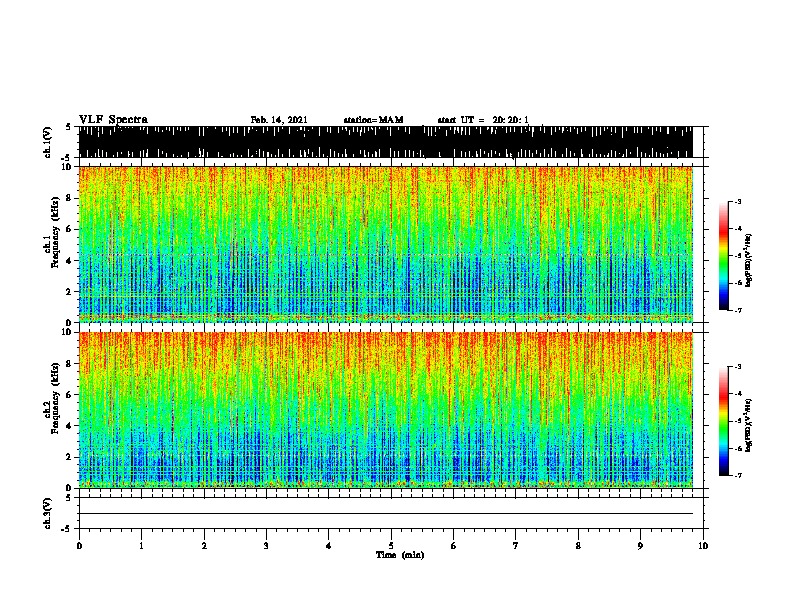Click the ch.3(V) axis label
This screenshot has height=612, width=792.
click(x=48, y=513)
